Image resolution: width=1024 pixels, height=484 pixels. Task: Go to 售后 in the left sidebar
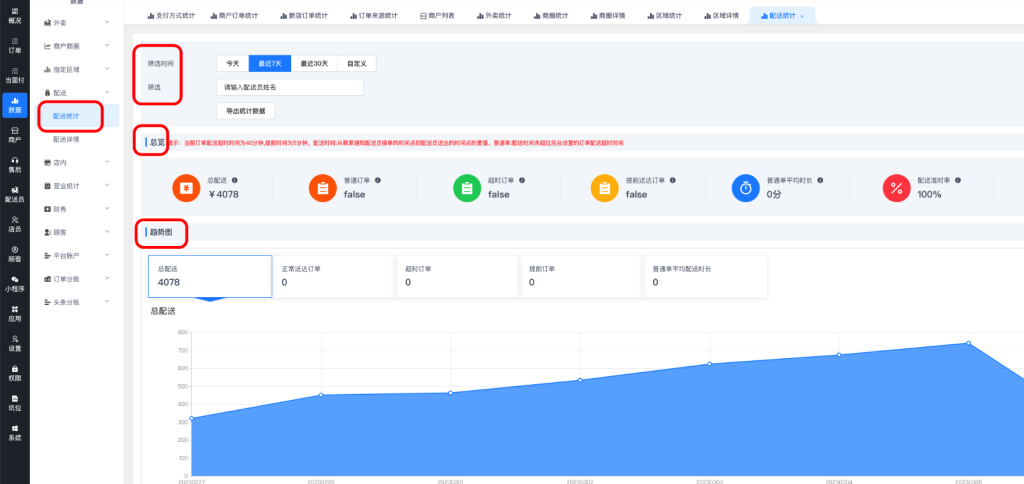tap(14, 164)
